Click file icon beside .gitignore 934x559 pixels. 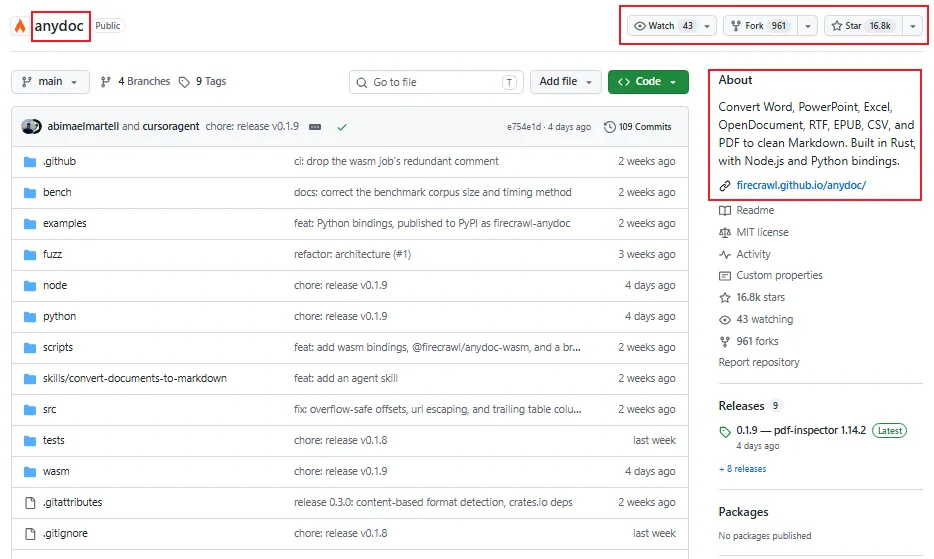[30, 533]
